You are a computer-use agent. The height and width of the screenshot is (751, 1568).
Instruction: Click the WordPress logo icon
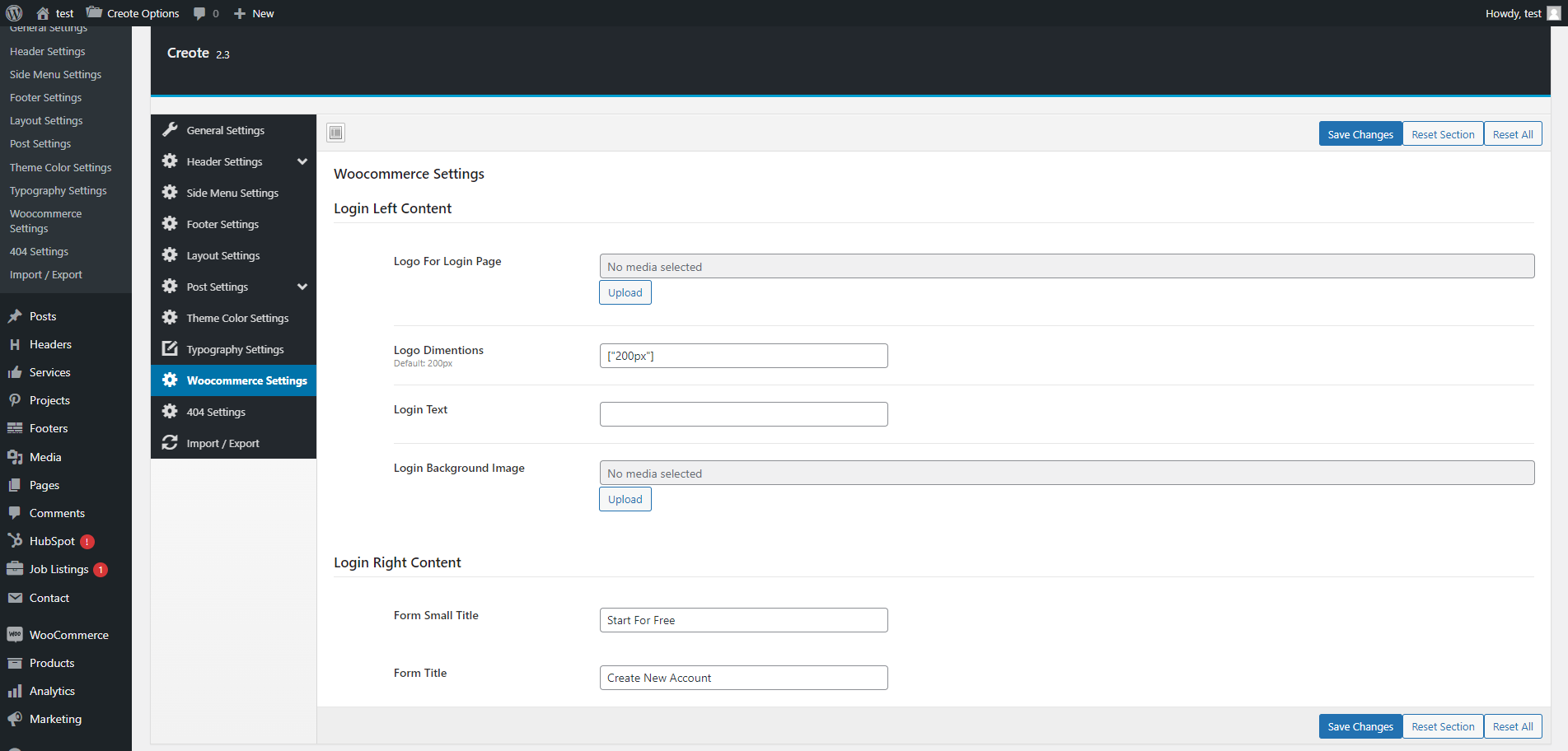[14, 13]
